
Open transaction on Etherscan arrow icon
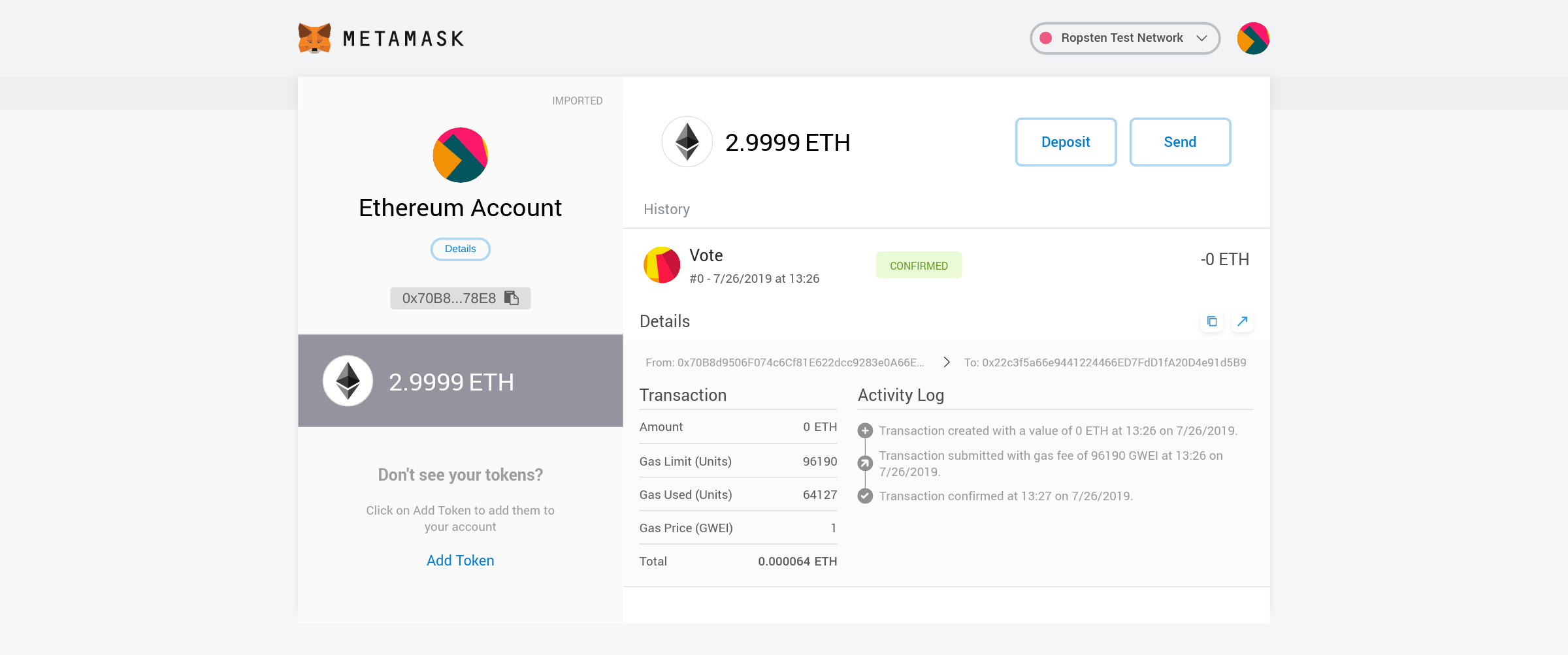pos(1242,321)
